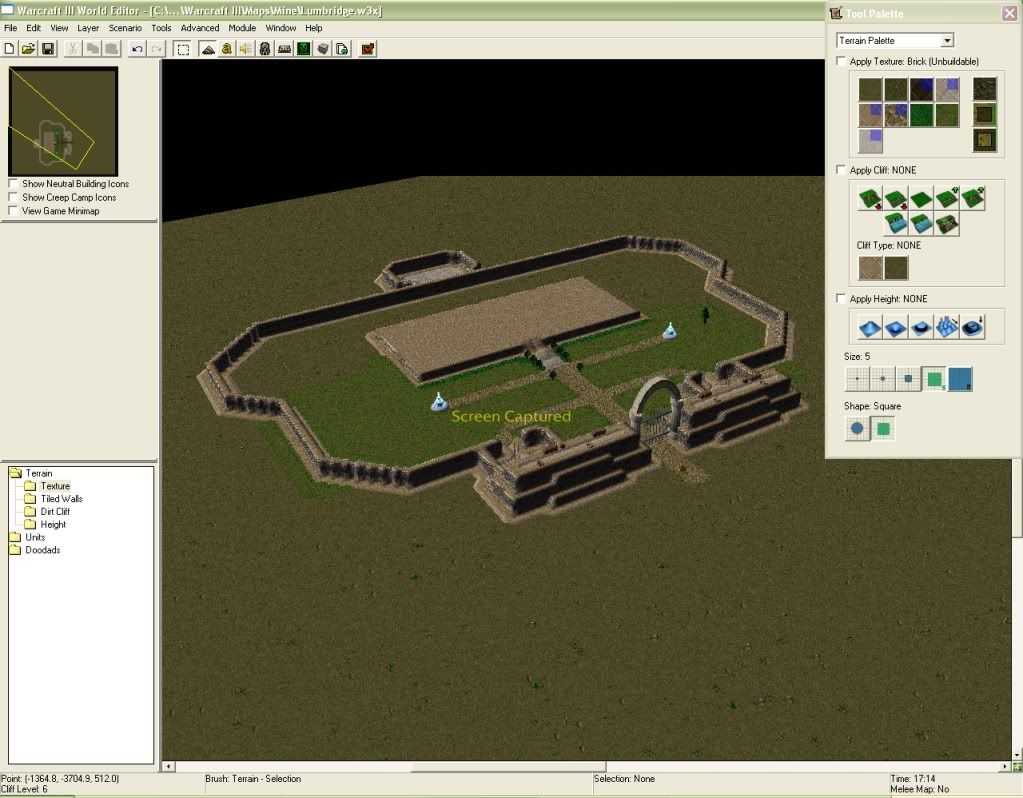1023x798 pixels.
Task: Save the map with floppy disk icon
Action: (x=48, y=49)
